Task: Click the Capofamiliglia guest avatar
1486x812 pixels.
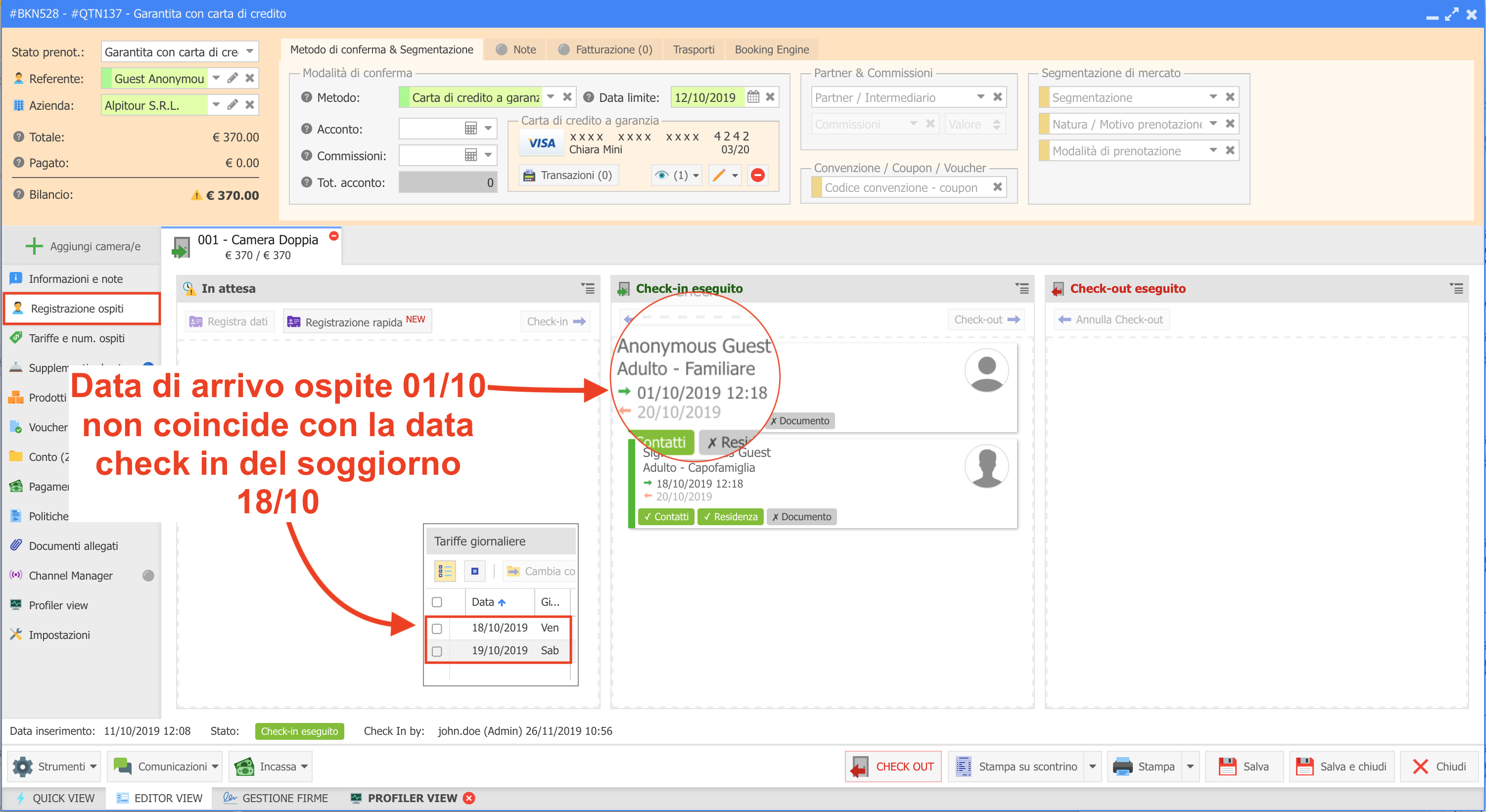Action: (986, 466)
